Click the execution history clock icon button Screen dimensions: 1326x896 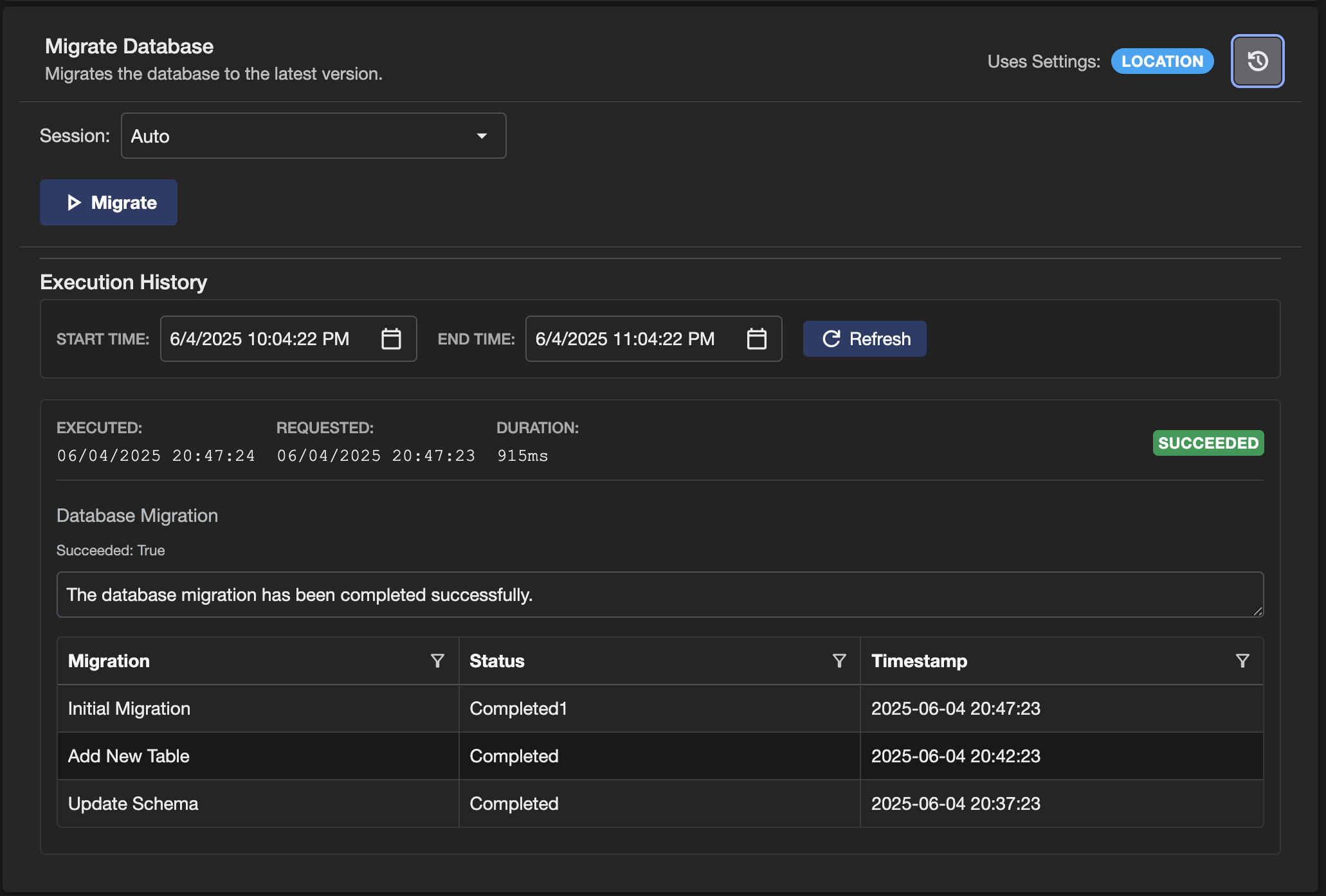(1257, 61)
